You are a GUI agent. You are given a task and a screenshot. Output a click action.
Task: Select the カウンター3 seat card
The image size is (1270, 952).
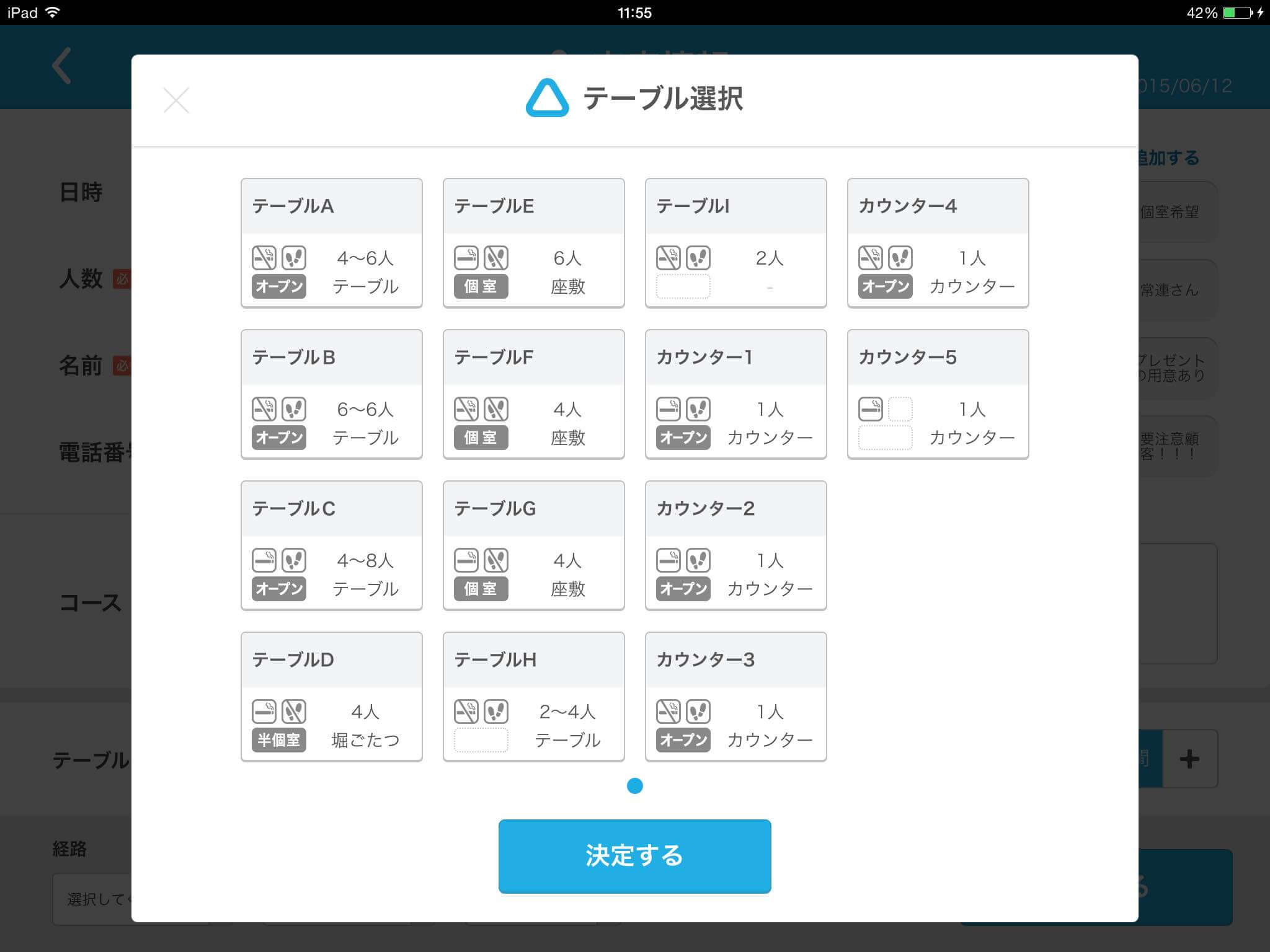tap(736, 697)
